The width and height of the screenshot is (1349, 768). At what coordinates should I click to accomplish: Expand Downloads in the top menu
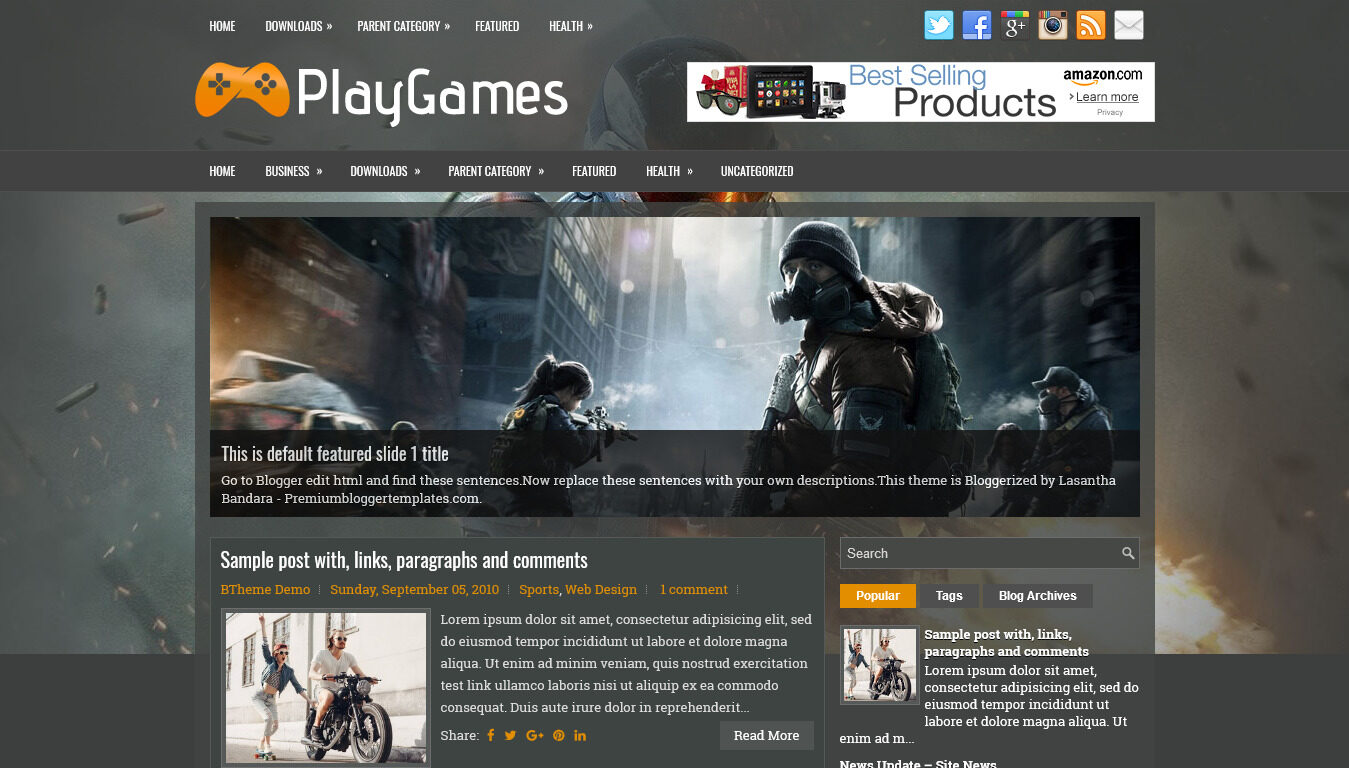pyautogui.click(x=298, y=26)
